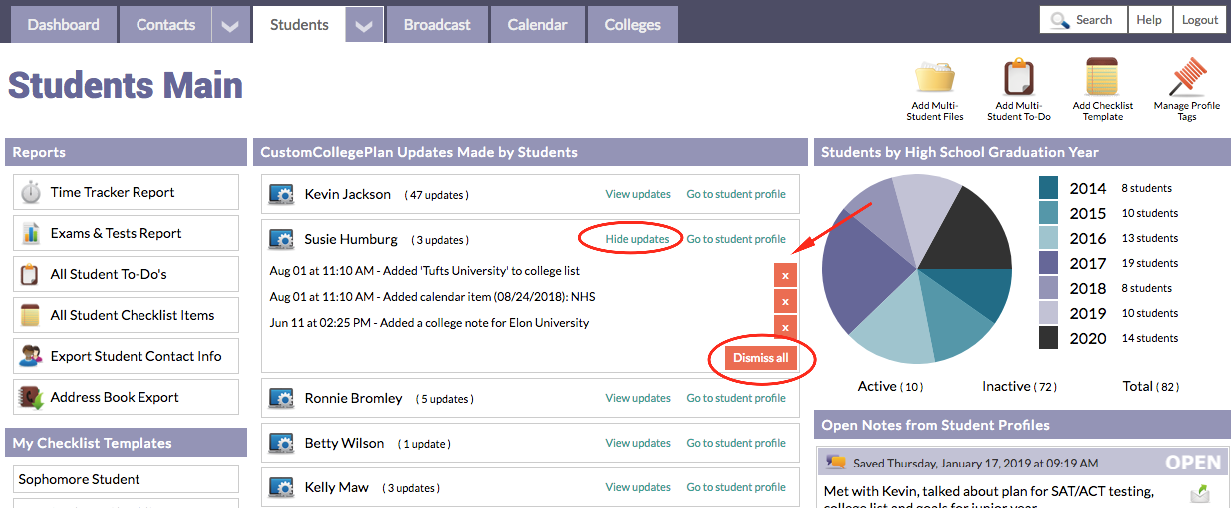This screenshot has height=508, width=1231.
Task: Click the edit icon on Kevin's open note
Action: [x=1200, y=492]
